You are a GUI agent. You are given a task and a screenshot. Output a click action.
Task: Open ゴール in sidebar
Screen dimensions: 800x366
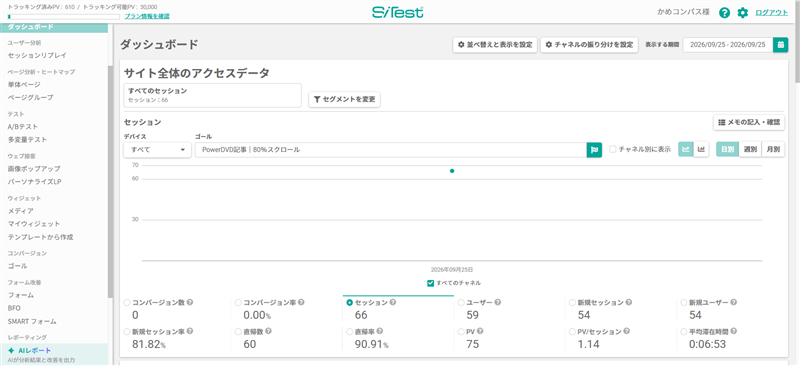coord(17,266)
